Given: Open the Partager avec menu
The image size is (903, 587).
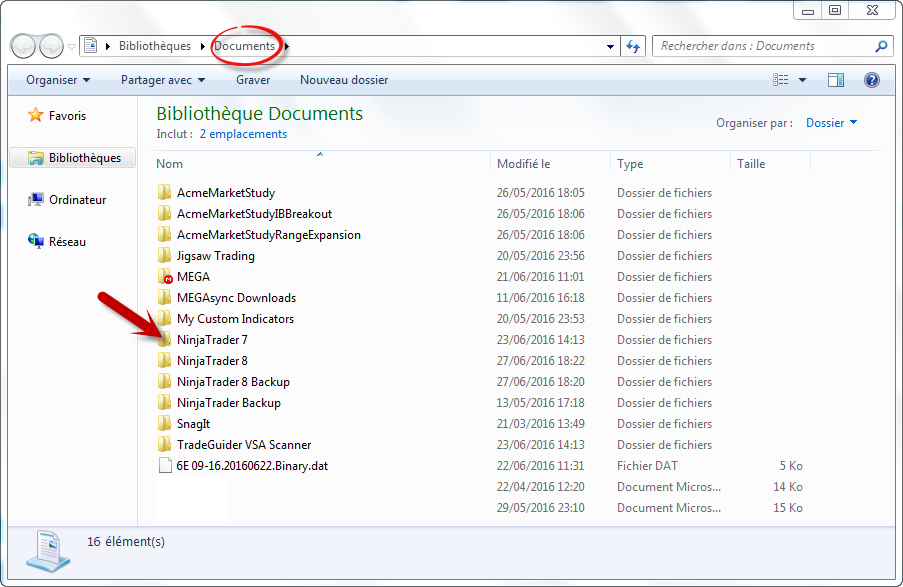Looking at the screenshot, I should 163,80.
